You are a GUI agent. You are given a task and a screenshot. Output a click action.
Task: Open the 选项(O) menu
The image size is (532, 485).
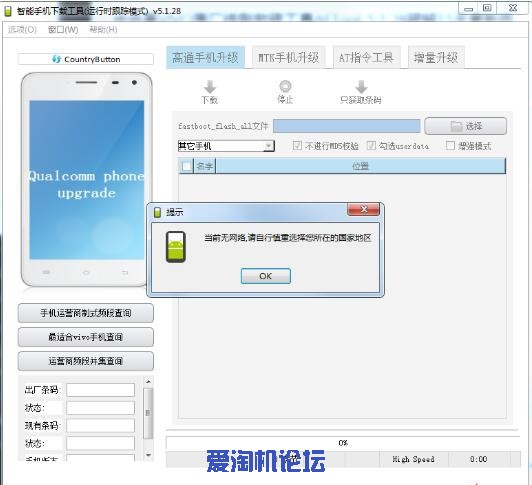pyautogui.click(x=22, y=30)
